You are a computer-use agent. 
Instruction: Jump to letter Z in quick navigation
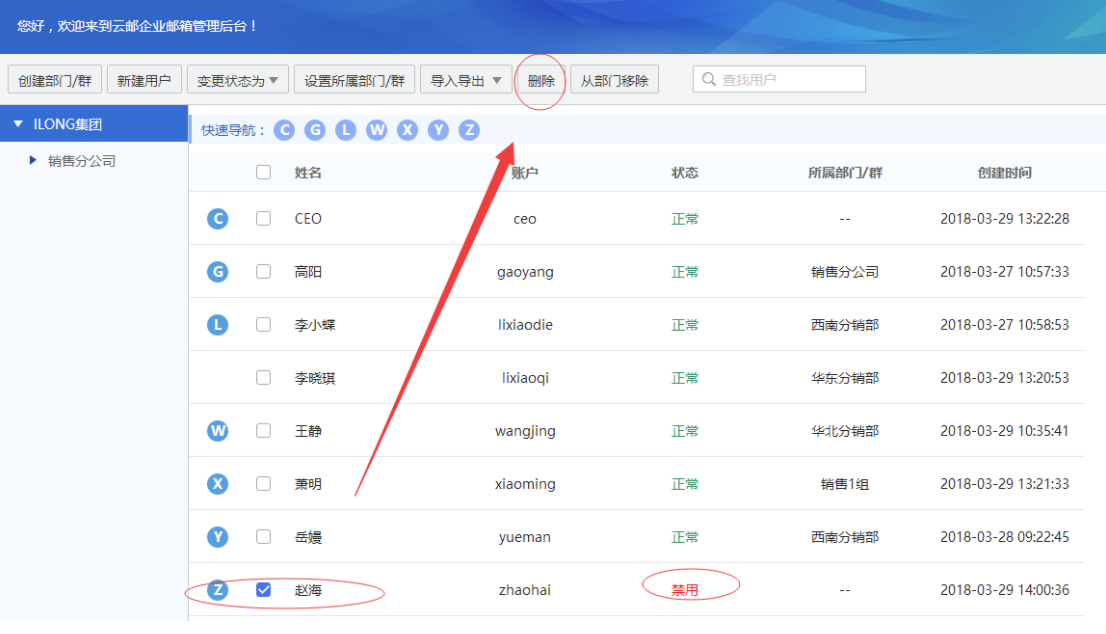pos(469,130)
